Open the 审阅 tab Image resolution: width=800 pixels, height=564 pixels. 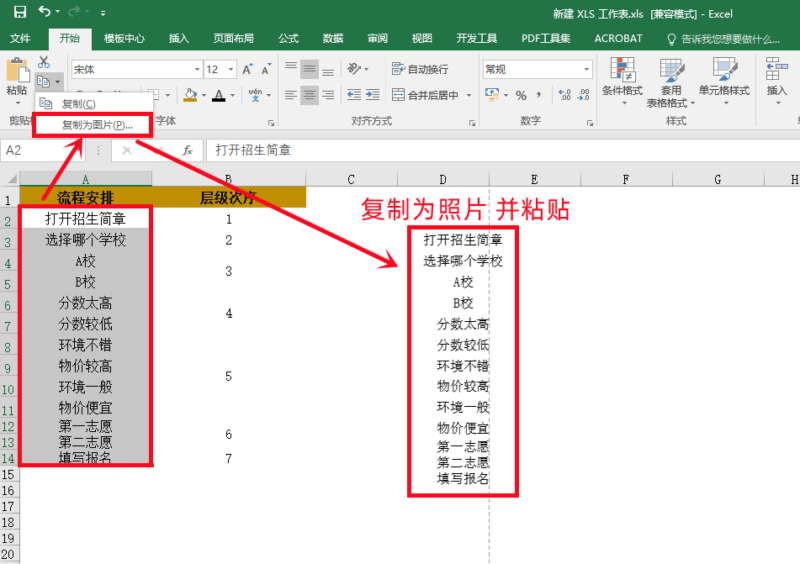377,38
